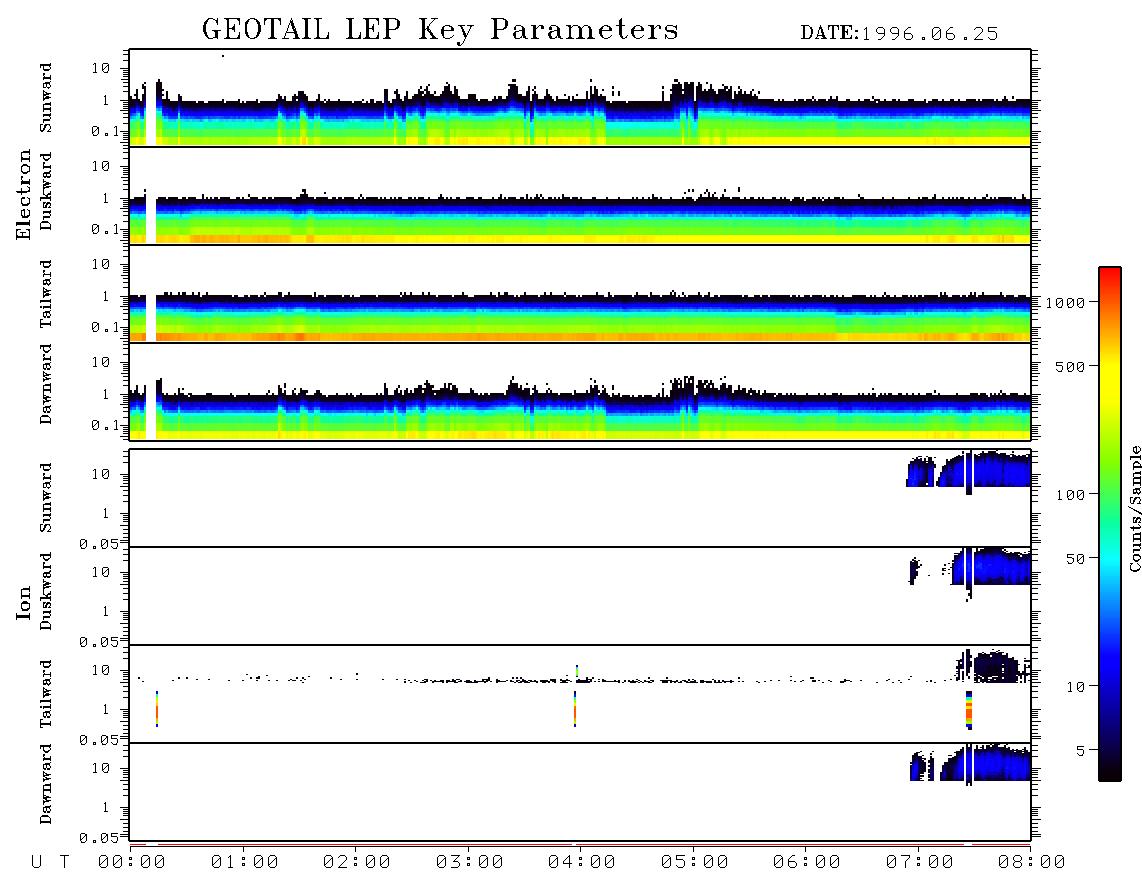Click the 1000 tick on the colorbar
The width and height of the screenshot is (1142, 880).
(1065, 302)
